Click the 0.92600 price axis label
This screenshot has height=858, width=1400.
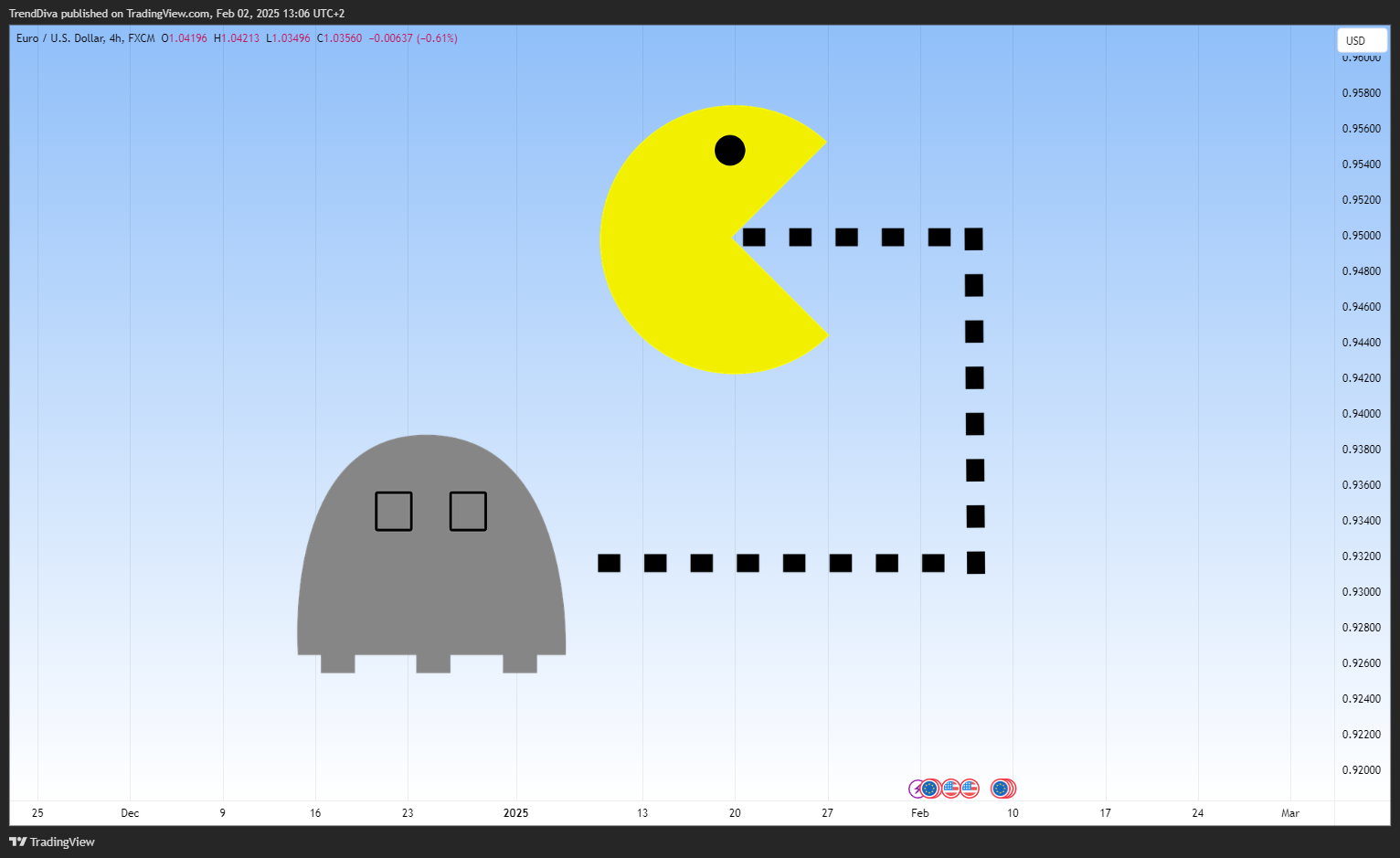tap(1362, 663)
